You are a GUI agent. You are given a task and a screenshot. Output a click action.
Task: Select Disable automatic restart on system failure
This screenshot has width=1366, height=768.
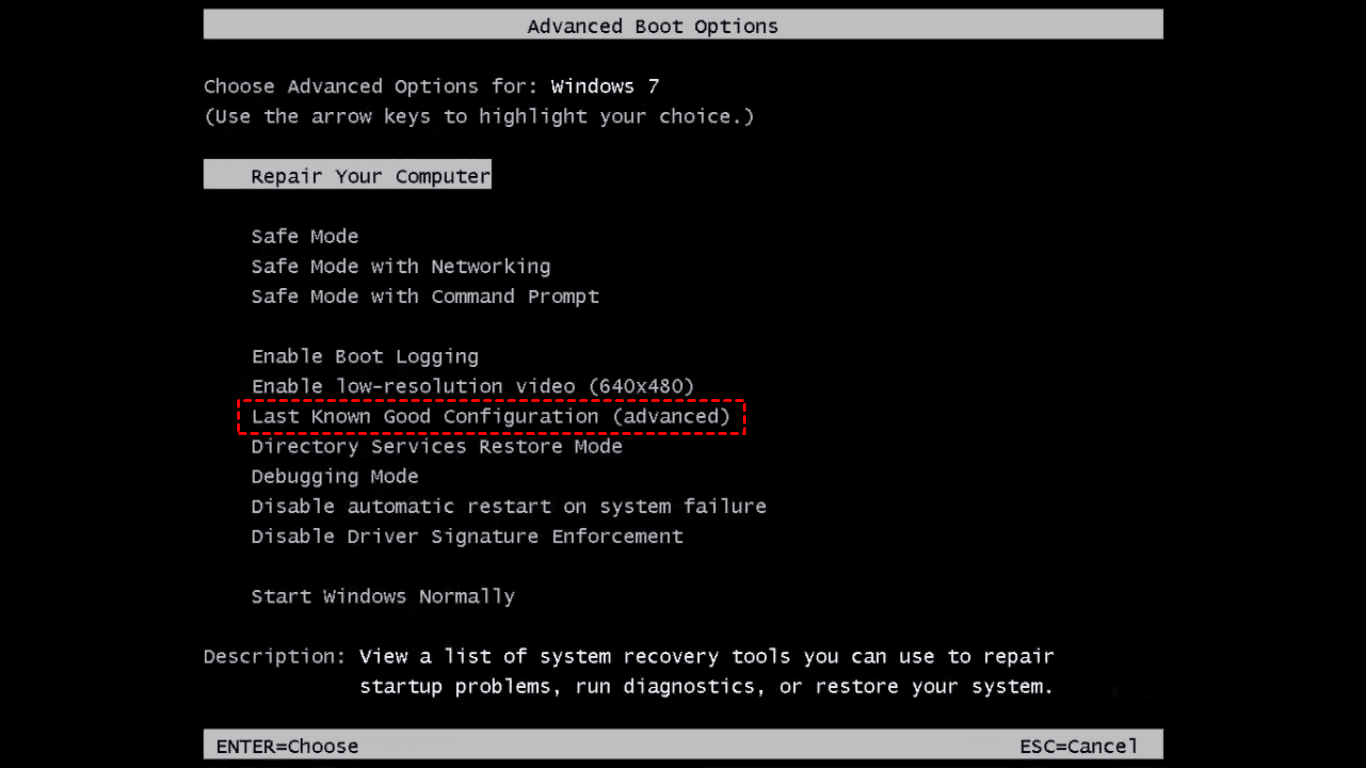[508, 507]
